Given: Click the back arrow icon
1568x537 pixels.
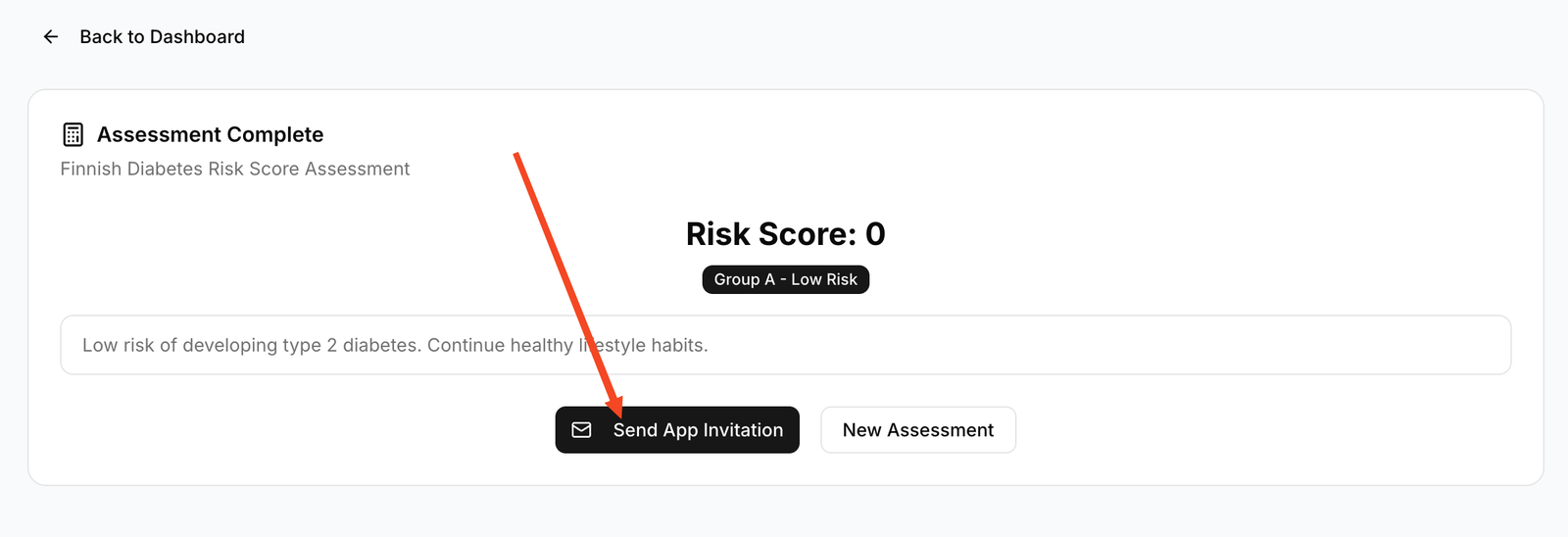Looking at the screenshot, I should click(x=51, y=37).
